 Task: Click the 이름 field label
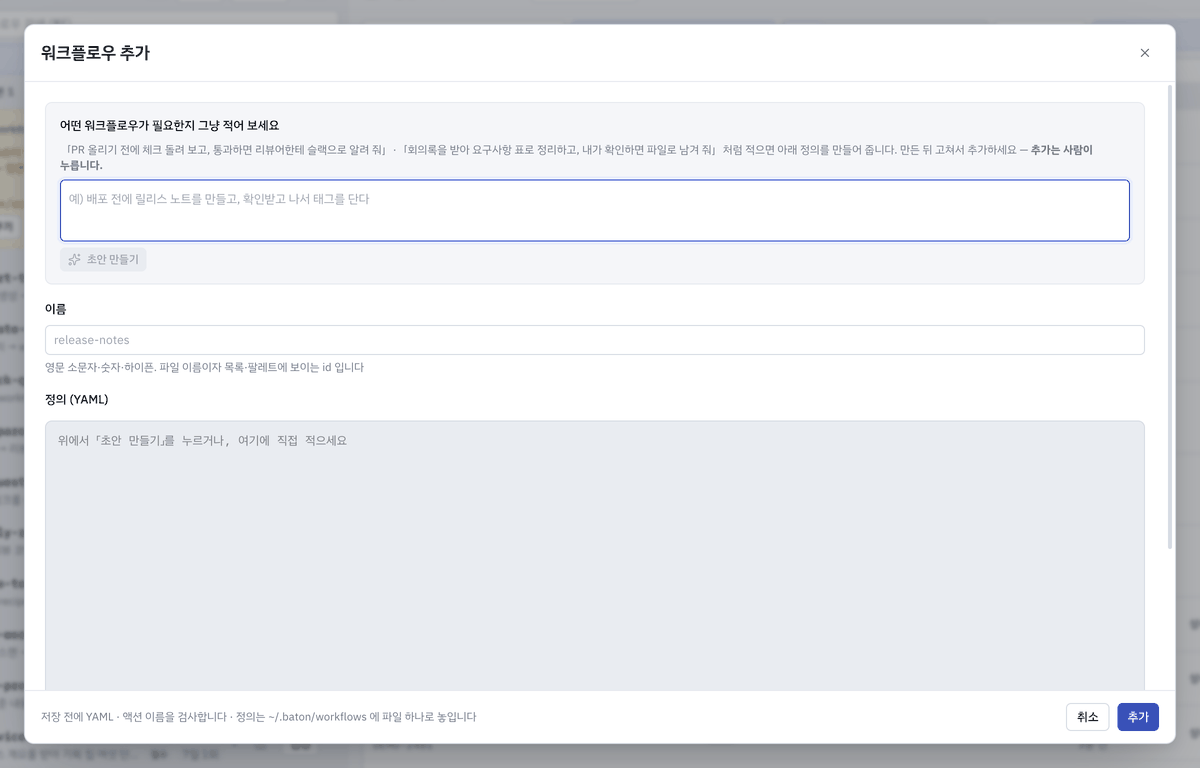click(56, 309)
